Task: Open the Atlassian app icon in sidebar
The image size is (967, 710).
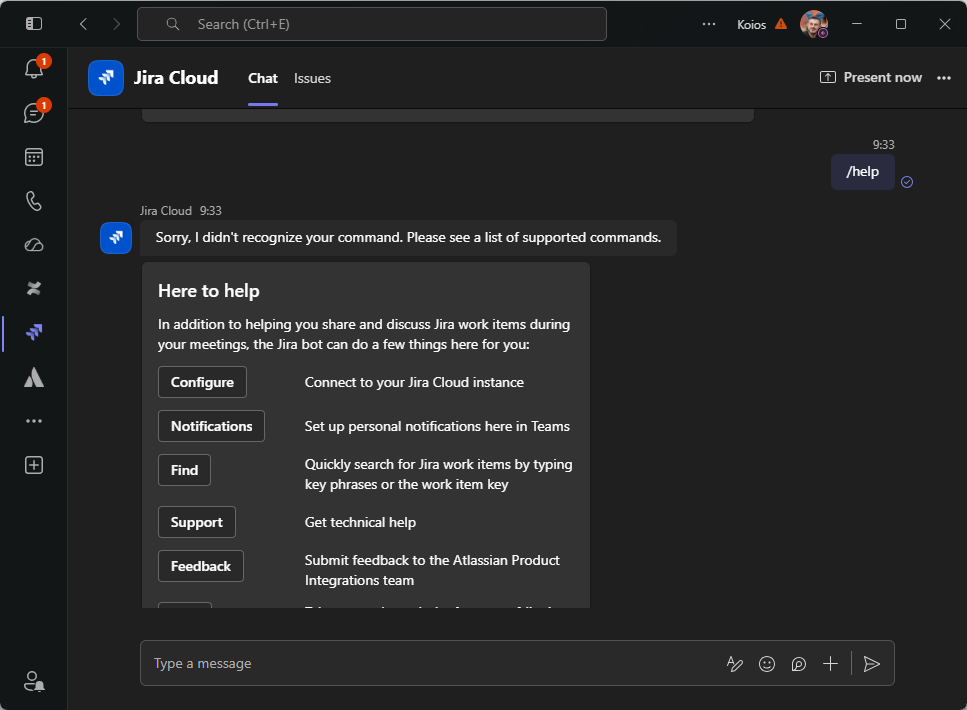Action: (x=34, y=377)
